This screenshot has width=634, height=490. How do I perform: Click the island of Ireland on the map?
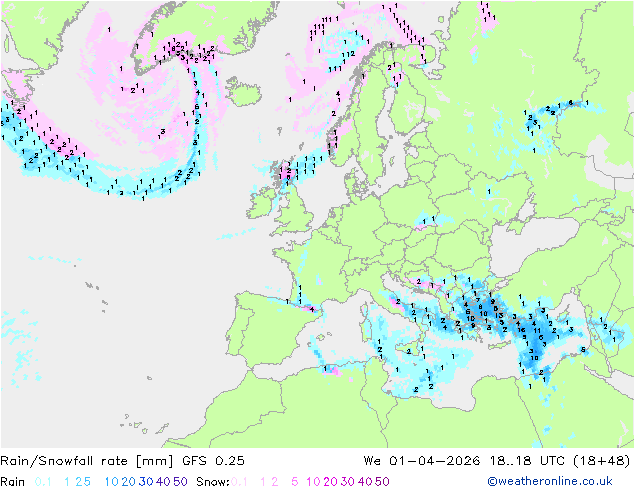pyautogui.click(x=260, y=203)
